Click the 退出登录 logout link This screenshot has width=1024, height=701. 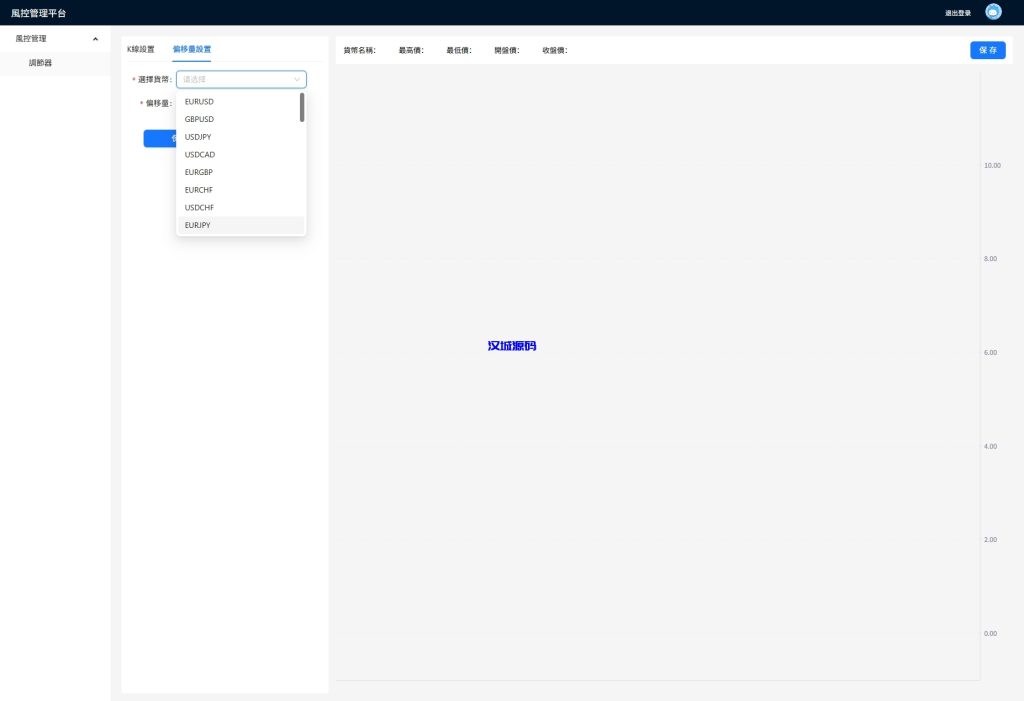957,13
